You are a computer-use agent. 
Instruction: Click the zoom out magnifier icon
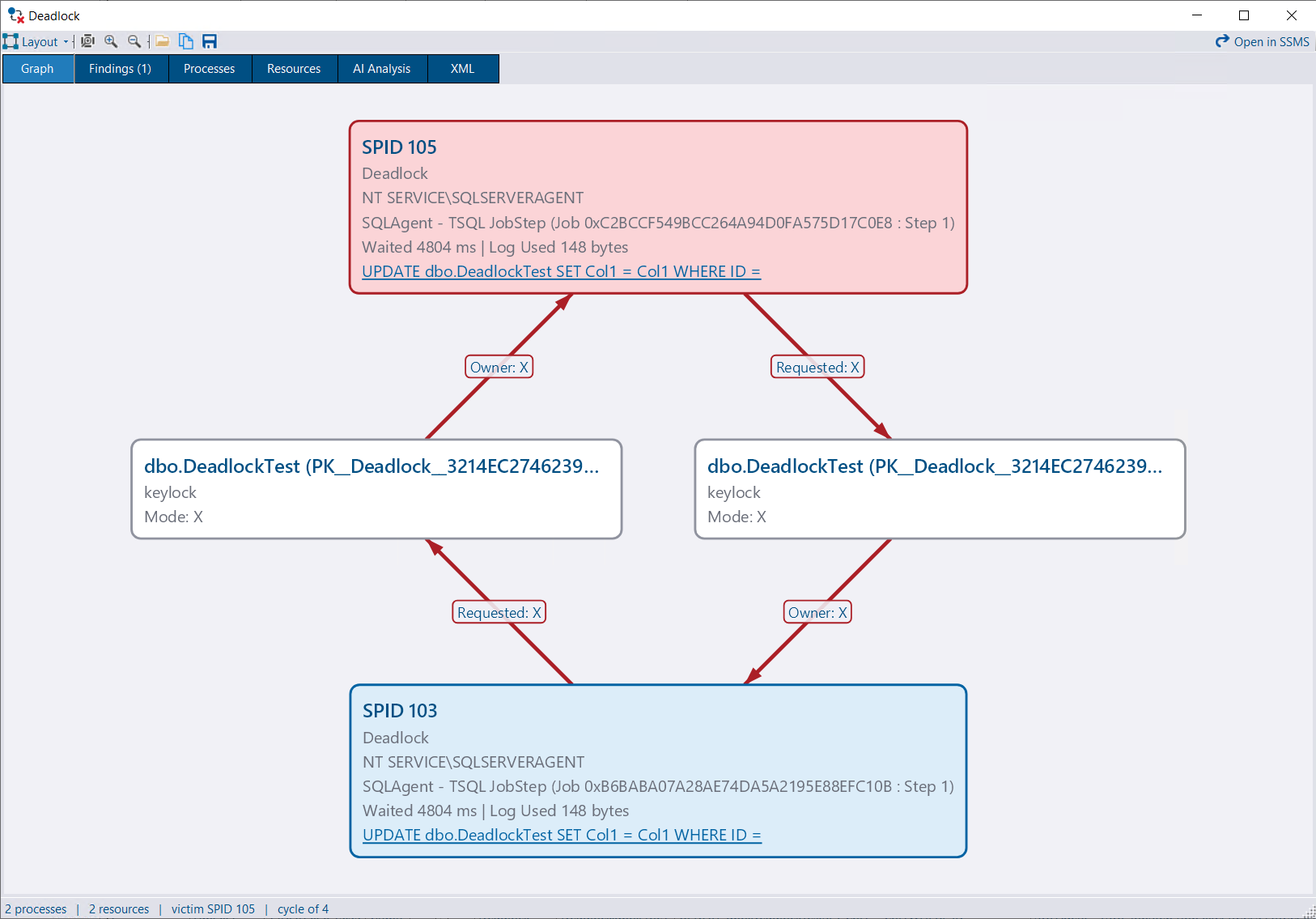pyautogui.click(x=134, y=41)
